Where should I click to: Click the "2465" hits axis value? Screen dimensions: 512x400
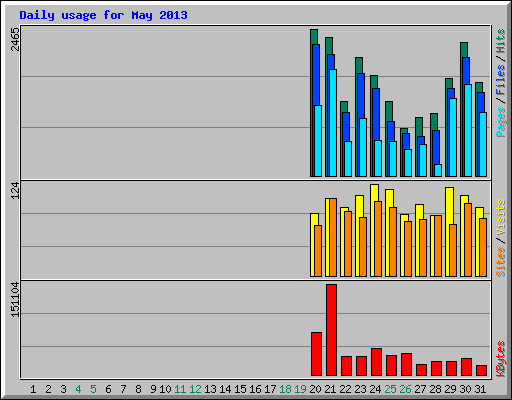[15, 39]
